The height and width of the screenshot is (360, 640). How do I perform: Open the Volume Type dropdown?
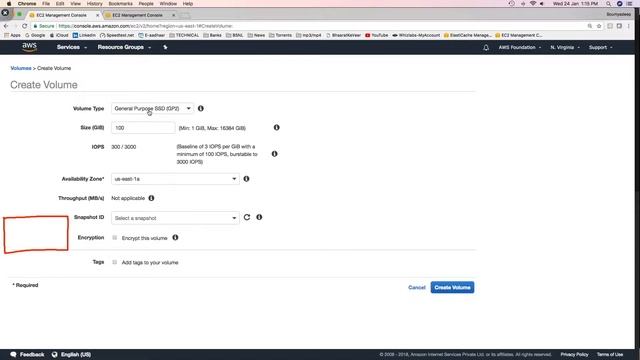click(152, 109)
